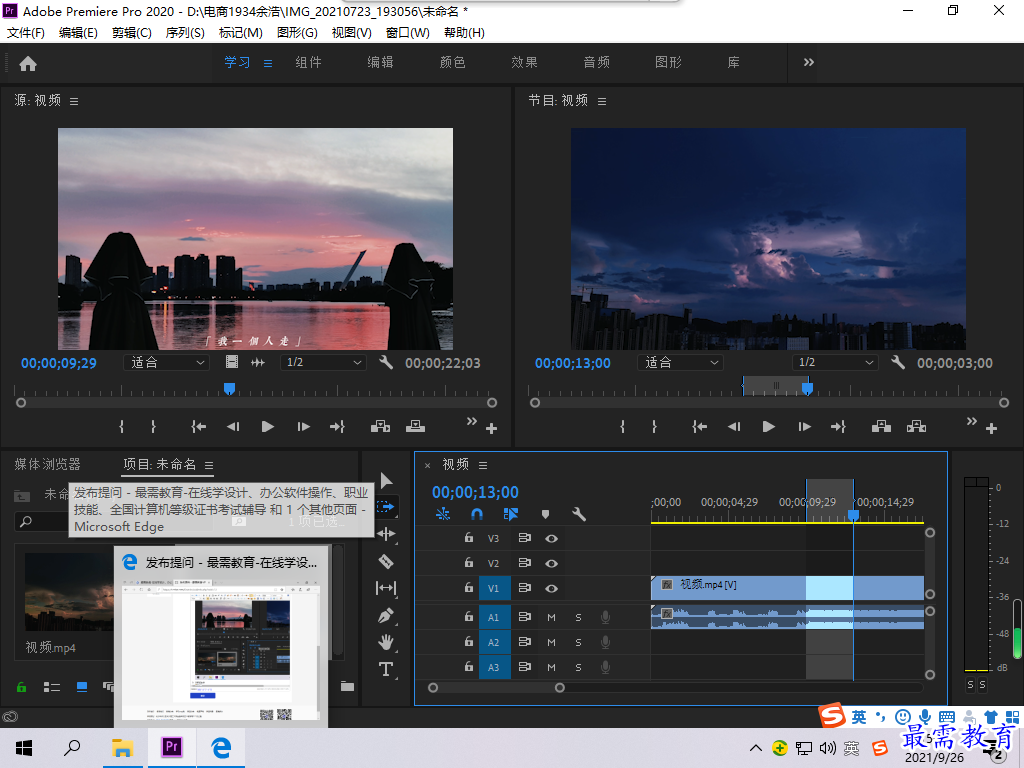This screenshot has width=1024, height=768.
Task: Play the Source monitor clip
Action: [x=267, y=427]
